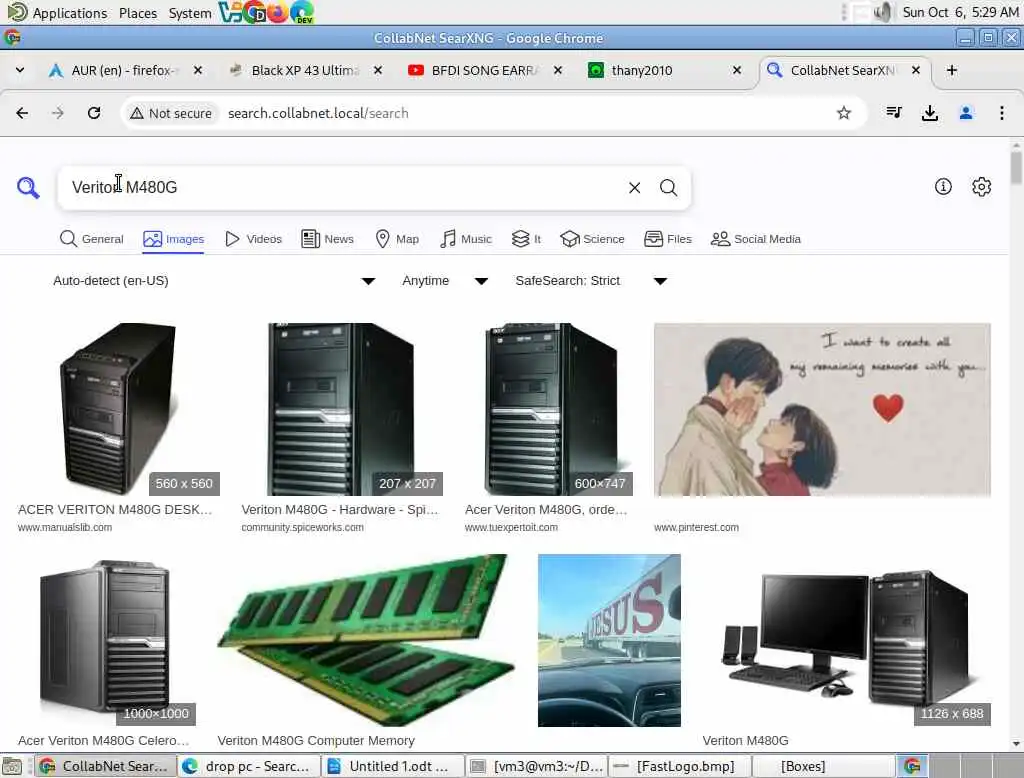Image resolution: width=1024 pixels, height=778 pixels.
Task: Switch to drop pc Search taskbar window
Action: [x=249, y=766]
